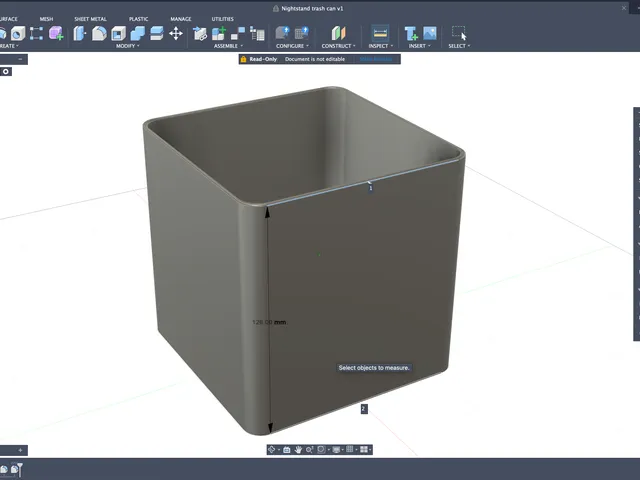Select the Shell tool icon
Image resolution: width=640 pixels, height=480 pixels.
click(x=118, y=33)
